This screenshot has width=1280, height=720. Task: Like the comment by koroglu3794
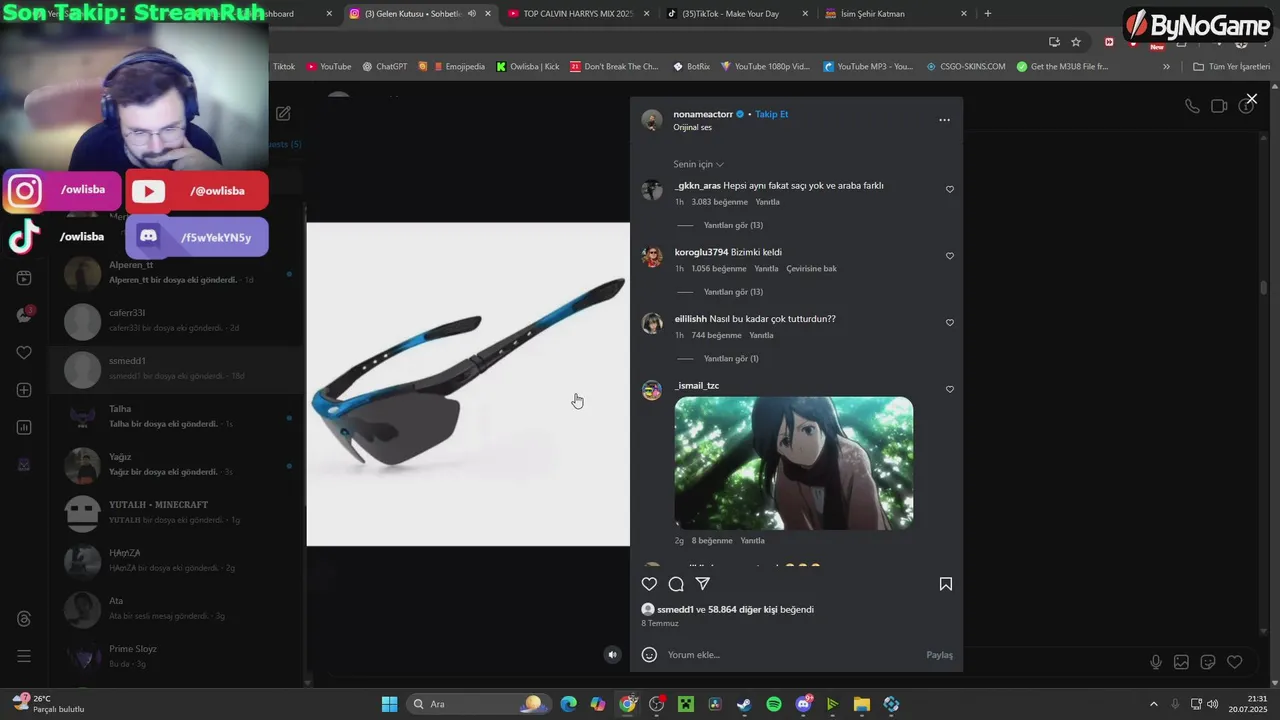pyautogui.click(x=950, y=256)
